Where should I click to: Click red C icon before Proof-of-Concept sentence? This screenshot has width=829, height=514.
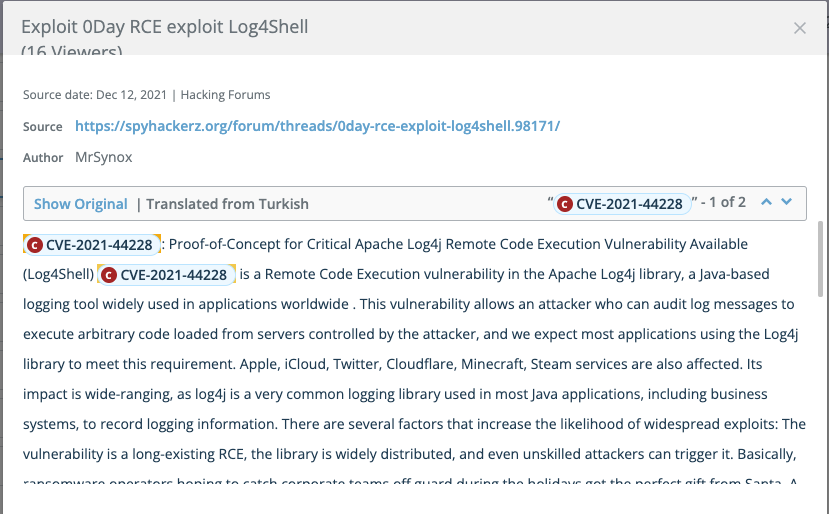tap(35, 245)
